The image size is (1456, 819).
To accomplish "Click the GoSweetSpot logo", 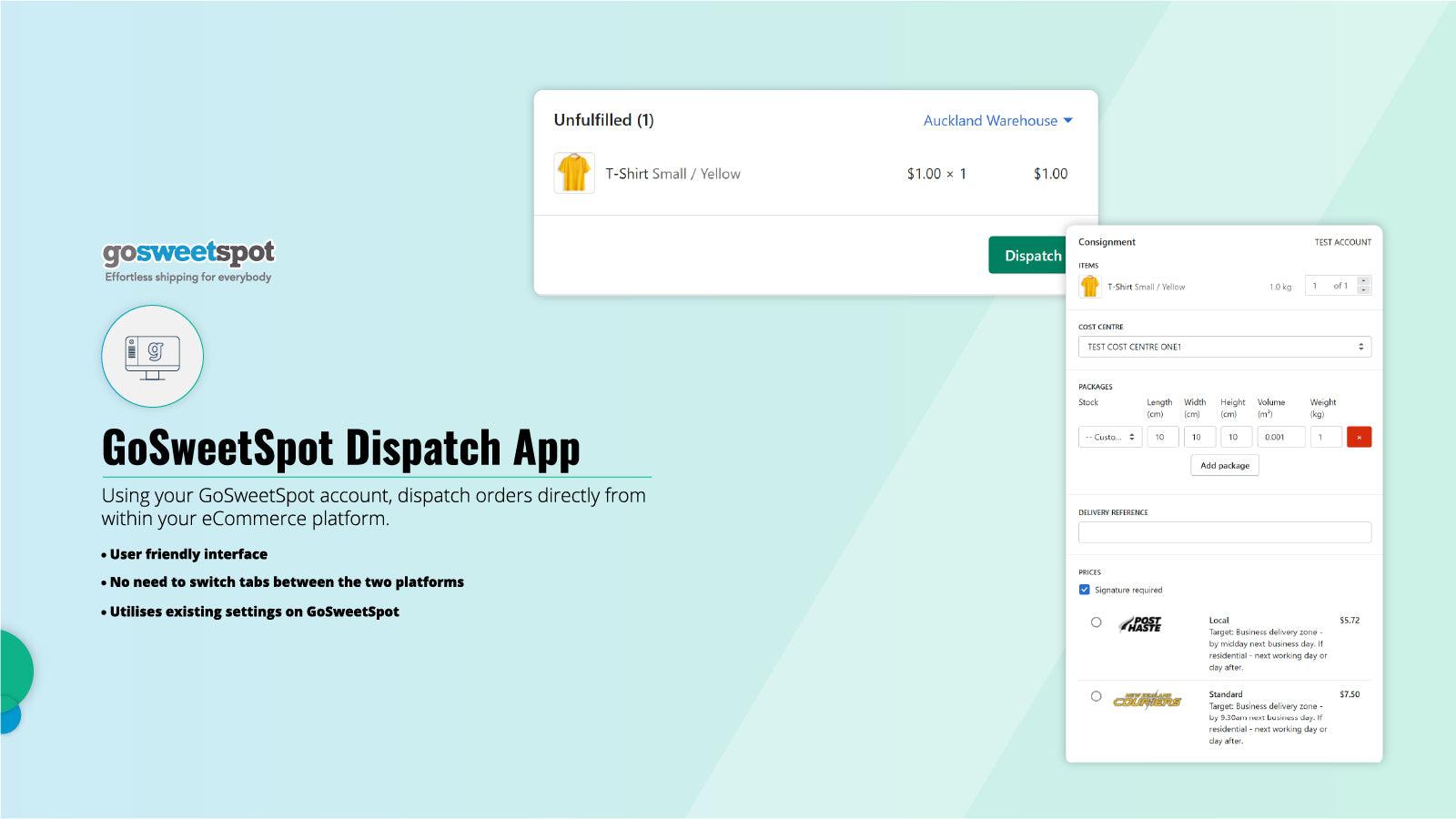I will click(x=188, y=253).
